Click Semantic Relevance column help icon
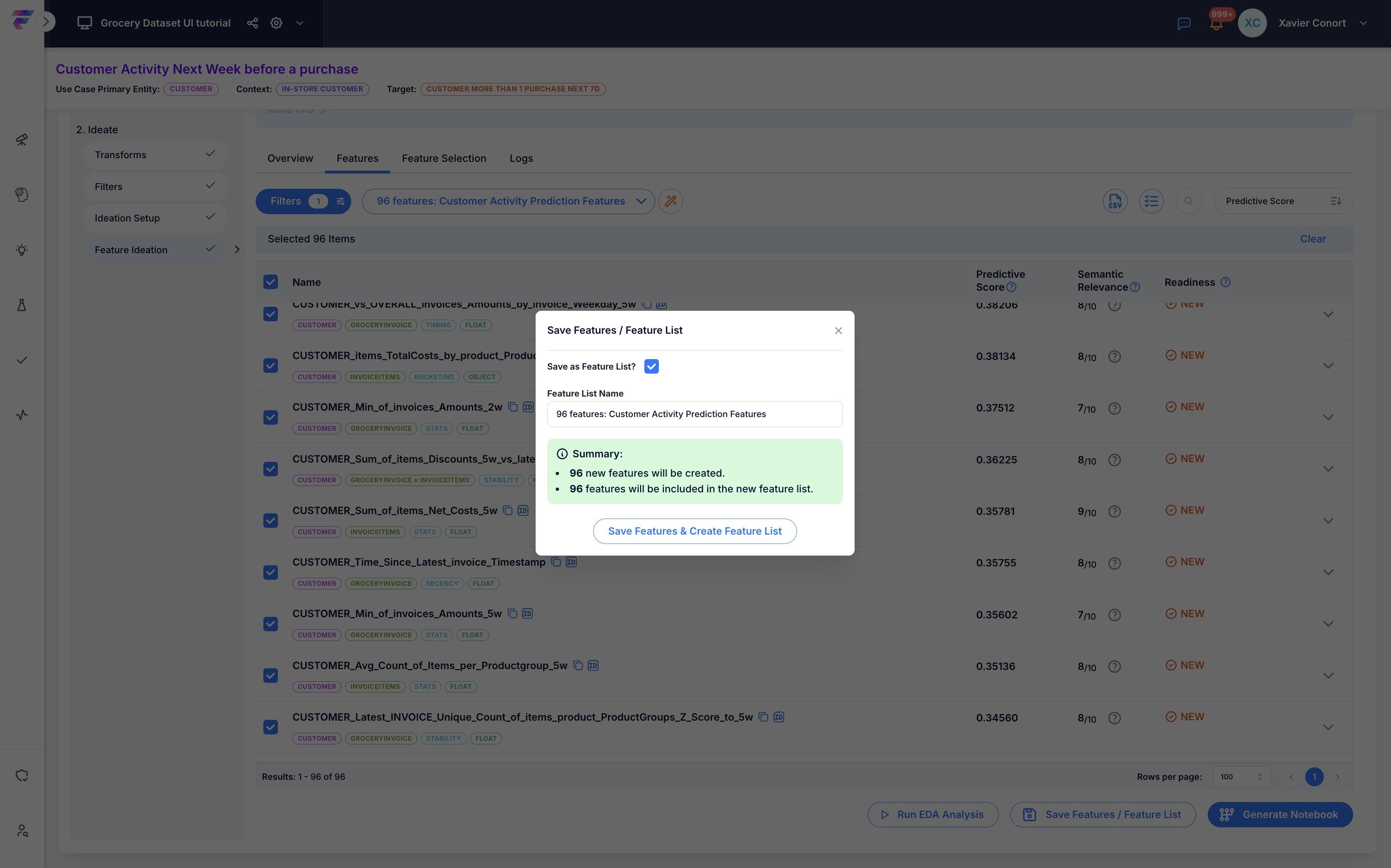This screenshot has height=868, width=1391. 1134,287
